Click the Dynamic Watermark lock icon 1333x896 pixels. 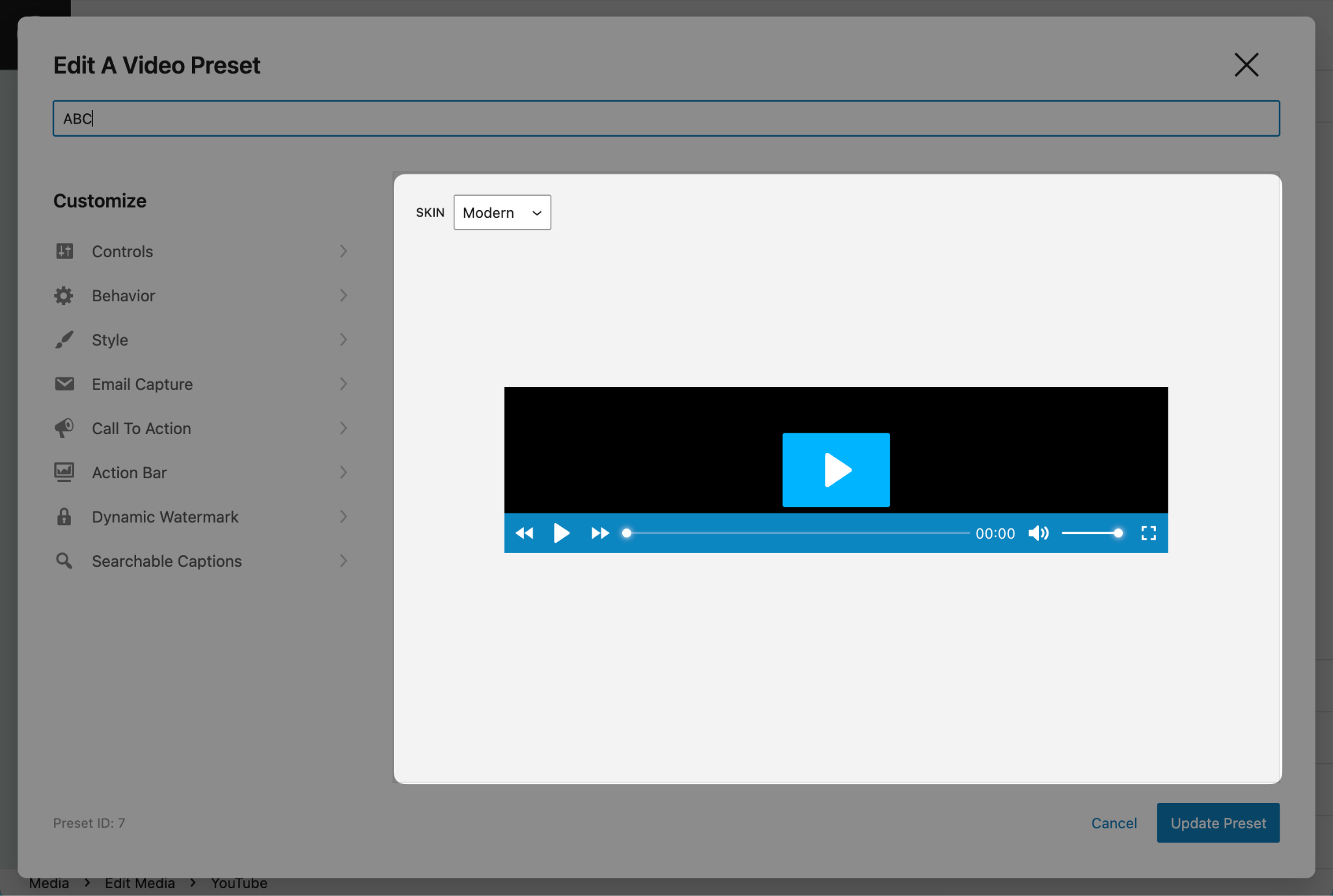pos(64,517)
